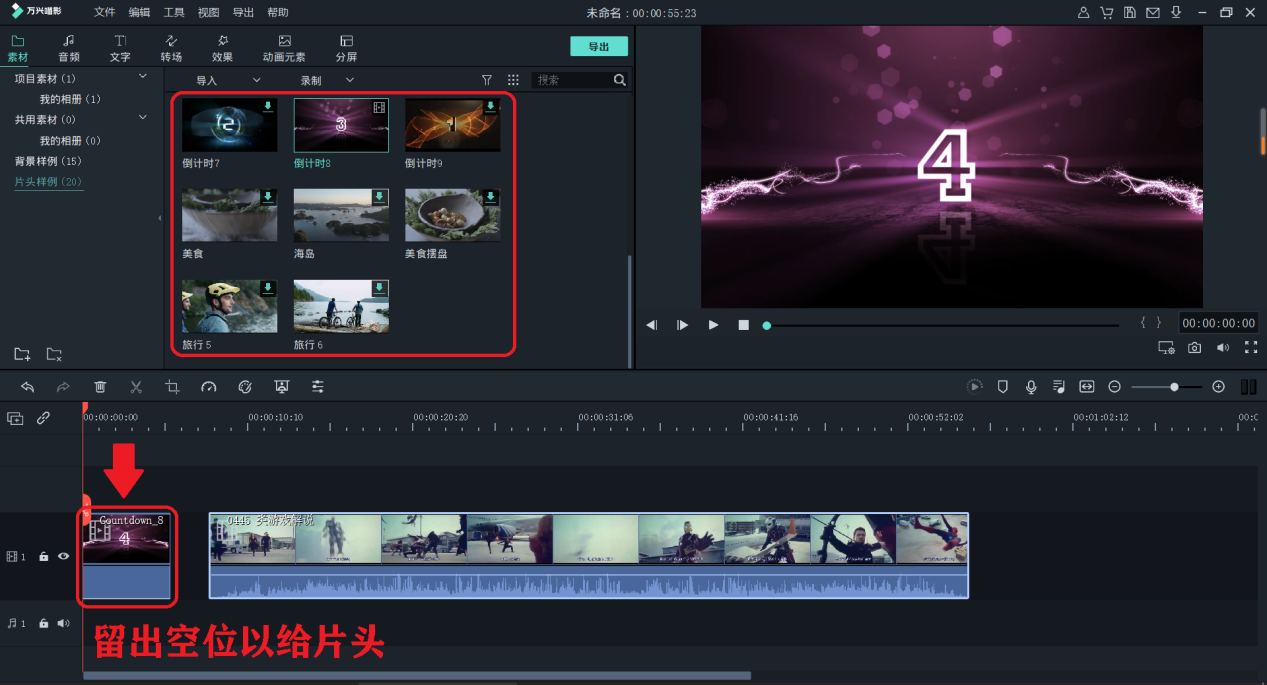The image size is (1267, 685).
Task: Take a snapshot with the camera icon
Action: [1194, 348]
